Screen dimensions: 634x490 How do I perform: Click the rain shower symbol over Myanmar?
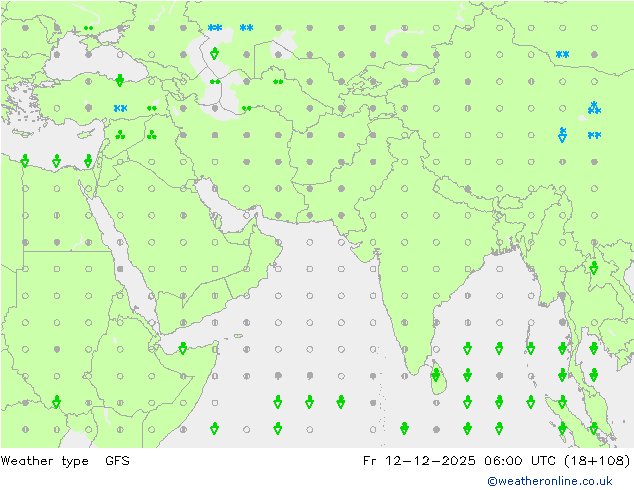[x=594, y=268]
